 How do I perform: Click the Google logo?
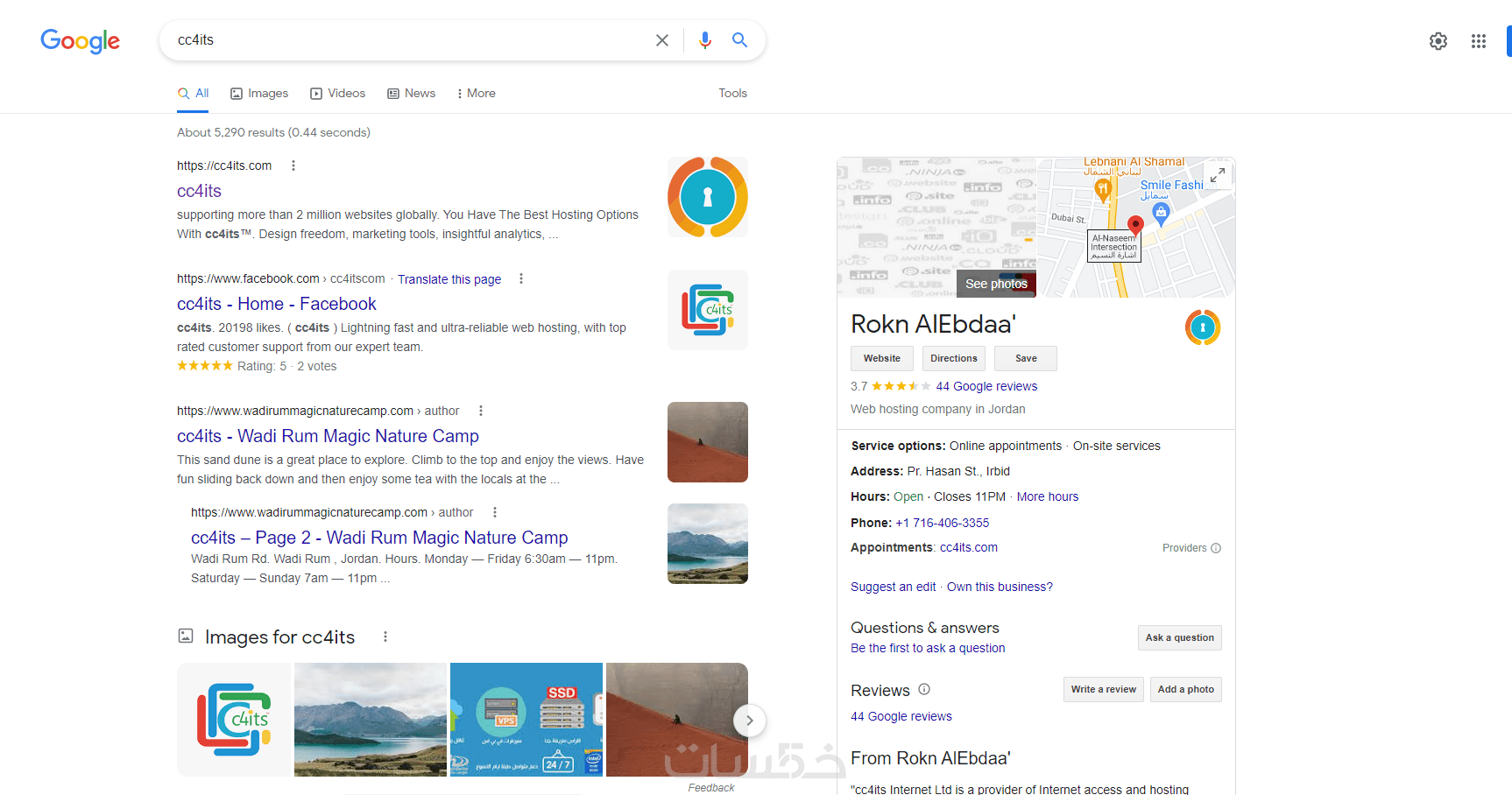(80, 40)
